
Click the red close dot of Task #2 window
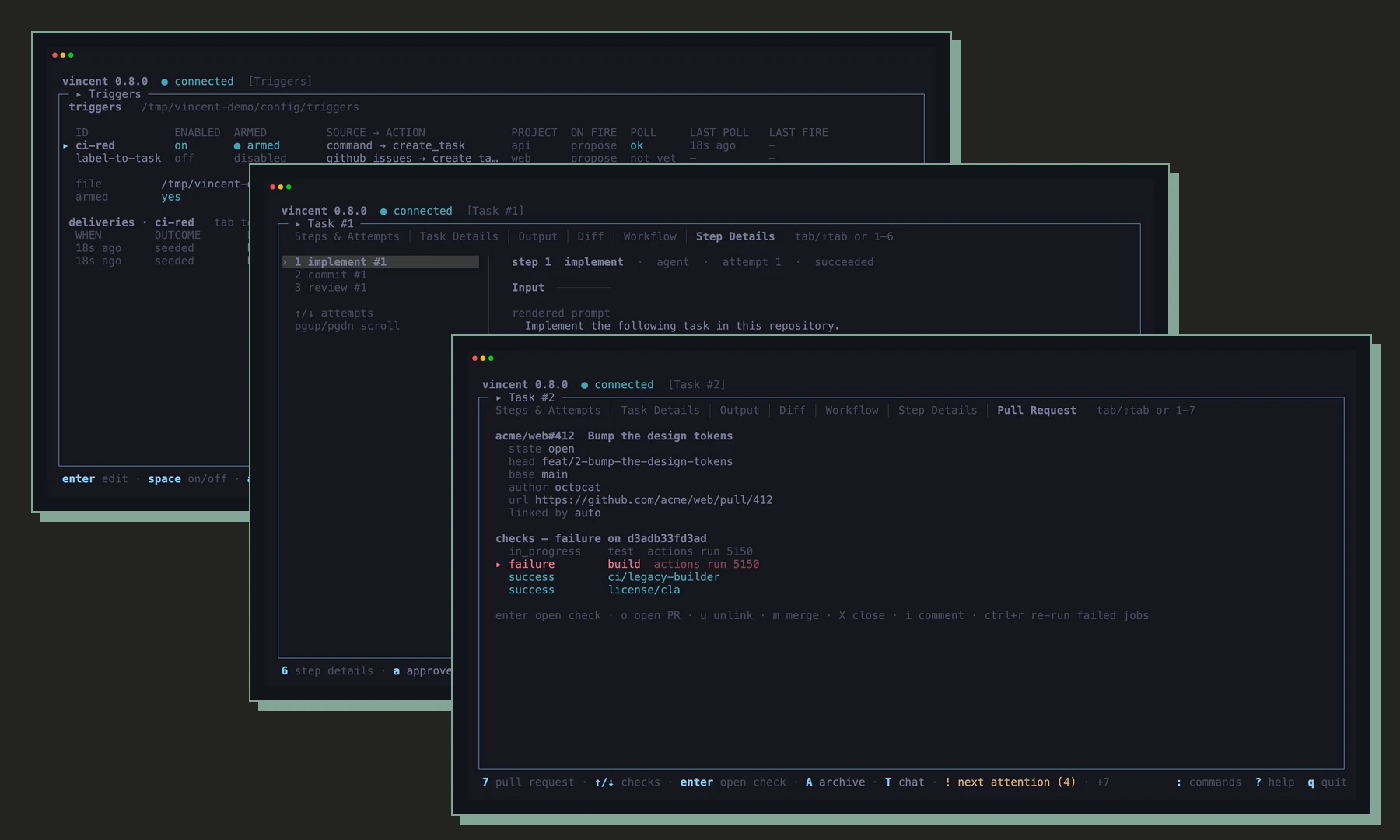(474, 359)
